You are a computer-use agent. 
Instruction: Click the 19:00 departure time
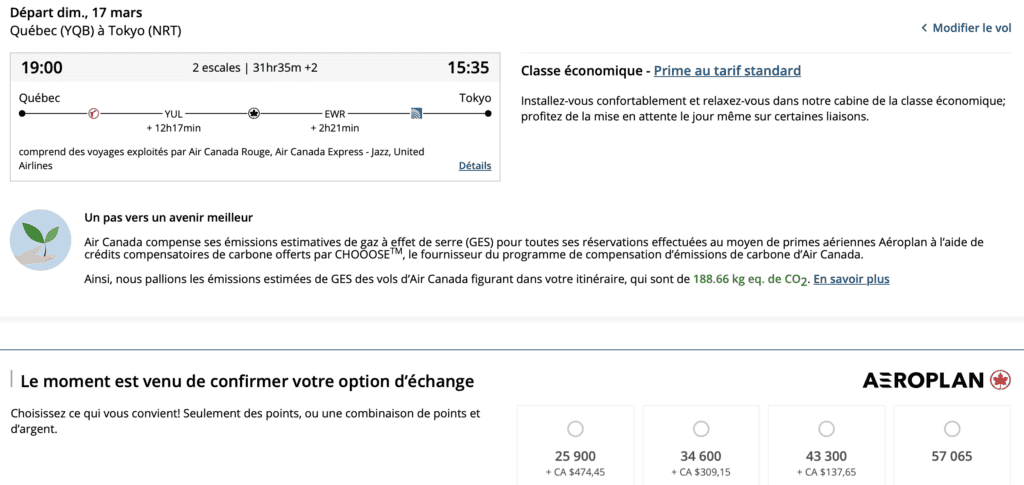tap(42, 68)
